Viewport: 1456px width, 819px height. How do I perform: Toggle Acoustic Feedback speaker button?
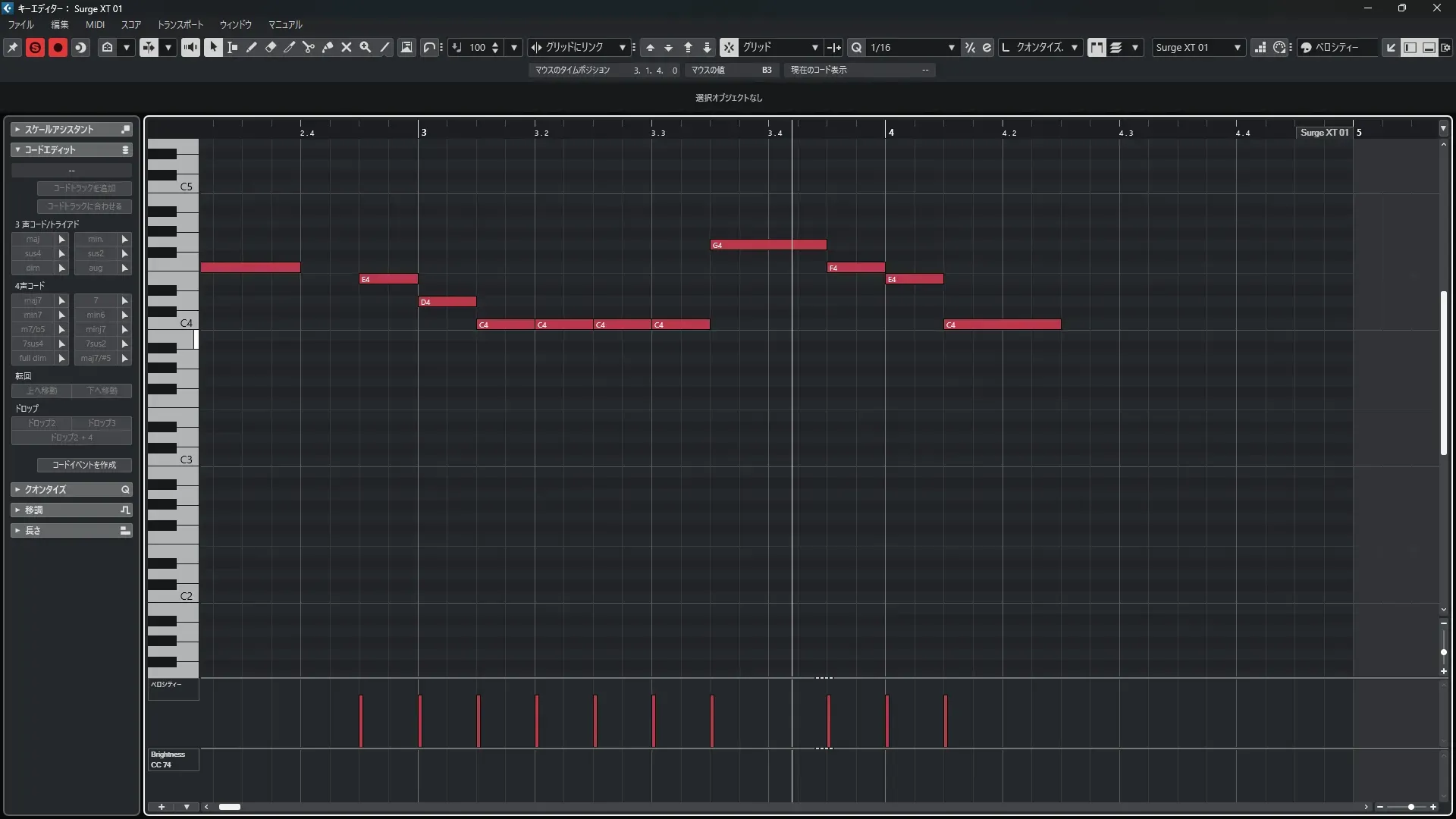(x=190, y=47)
